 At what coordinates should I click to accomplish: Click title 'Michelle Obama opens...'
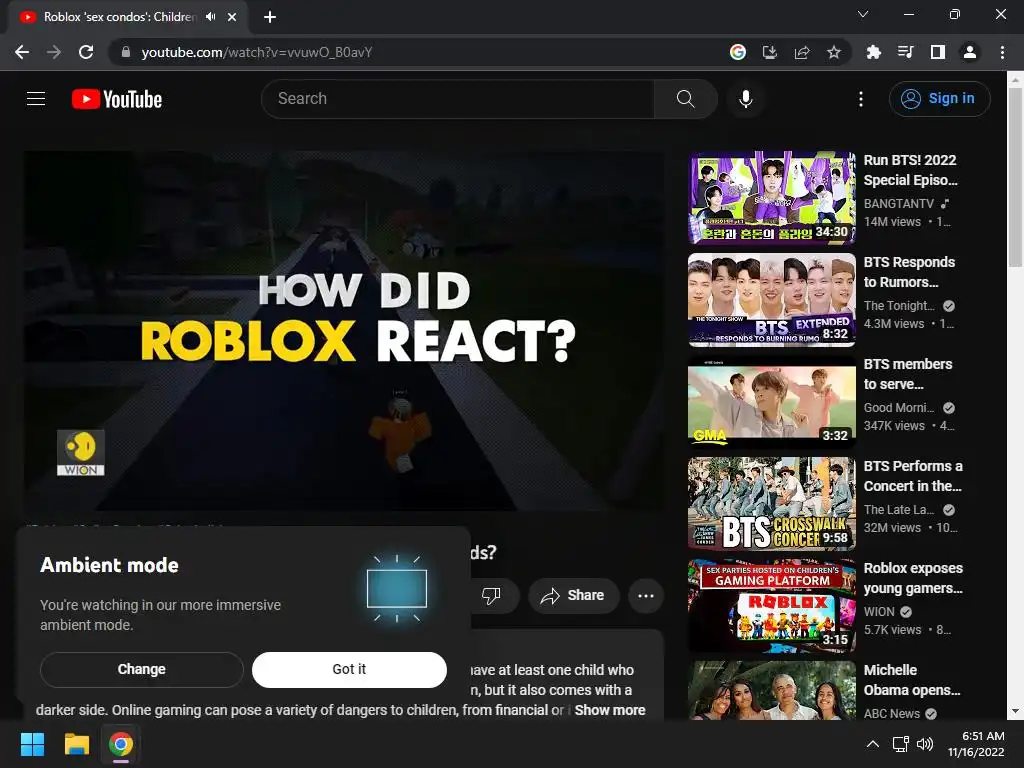click(912, 679)
